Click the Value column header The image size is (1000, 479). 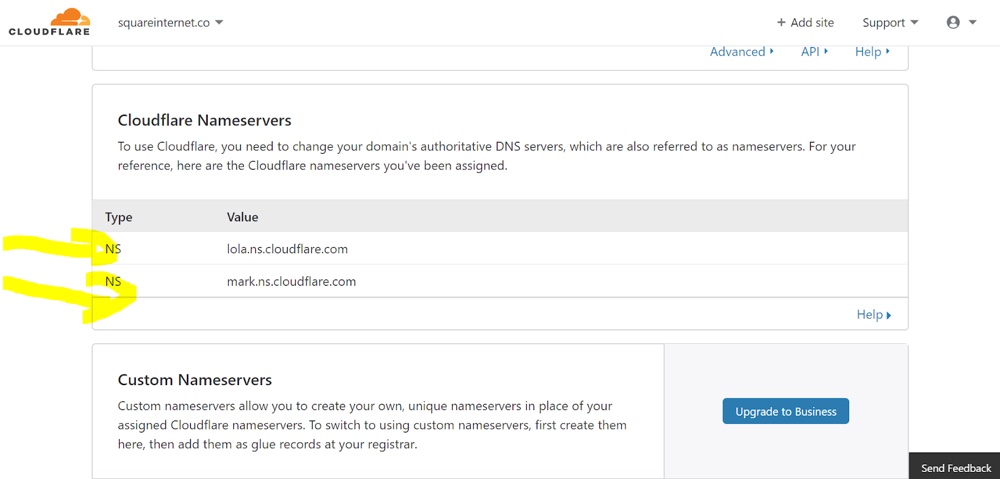coord(242,217)
